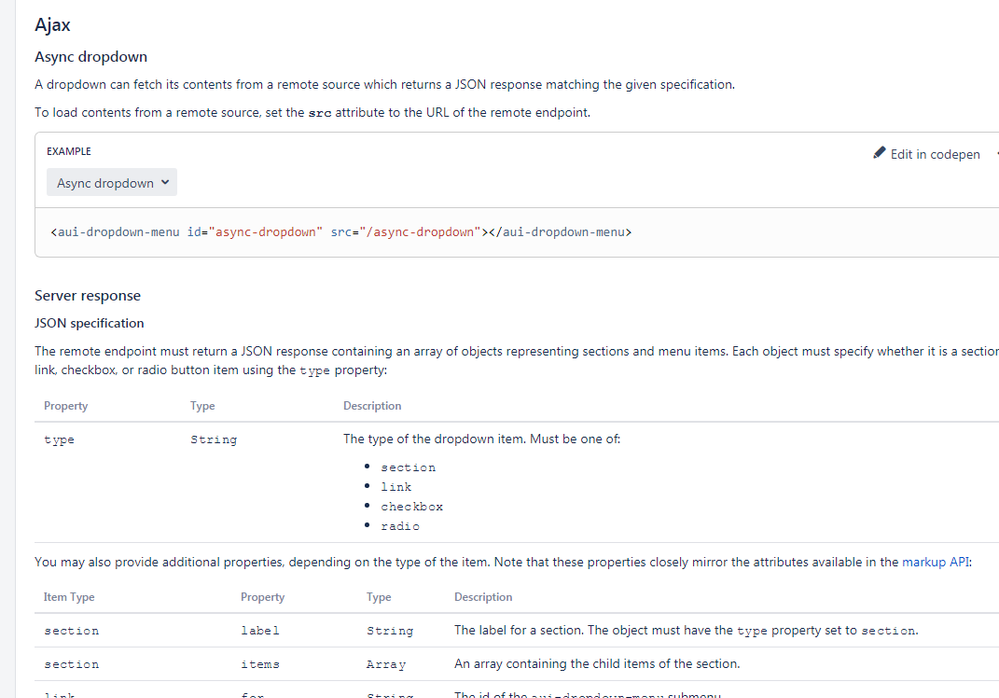
Task: Open the markup API link
Action: (x=935, y=562)
